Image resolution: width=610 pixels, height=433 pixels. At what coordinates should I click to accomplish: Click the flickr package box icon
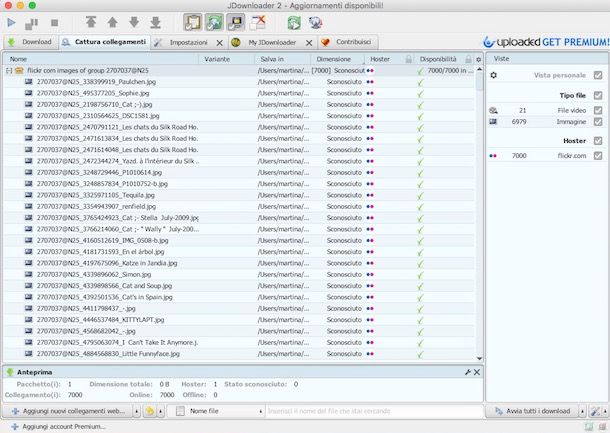pos(19,70)
